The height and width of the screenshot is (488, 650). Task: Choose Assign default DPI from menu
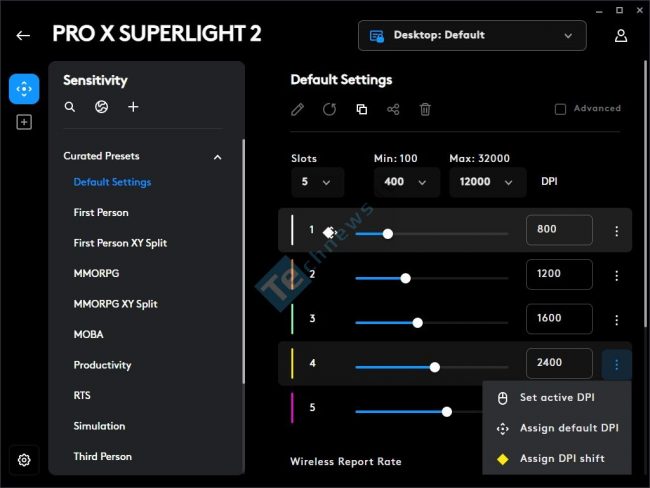click(x=557, y=428)
